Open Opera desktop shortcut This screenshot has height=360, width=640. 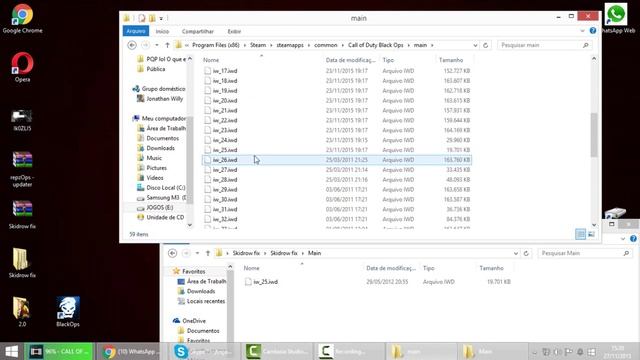[x=22, y=67]
